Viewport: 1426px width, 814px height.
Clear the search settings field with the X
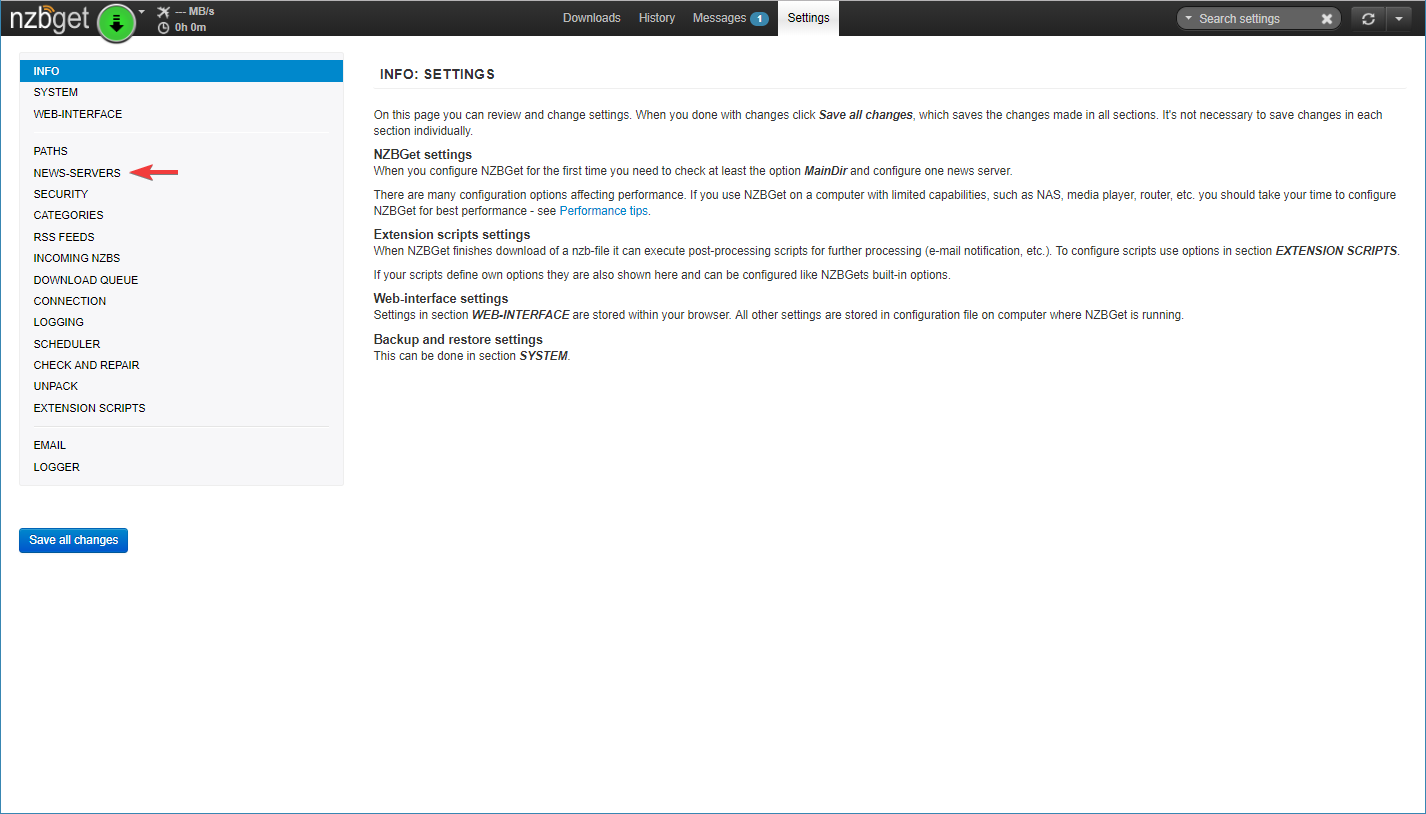(1327, 19)
